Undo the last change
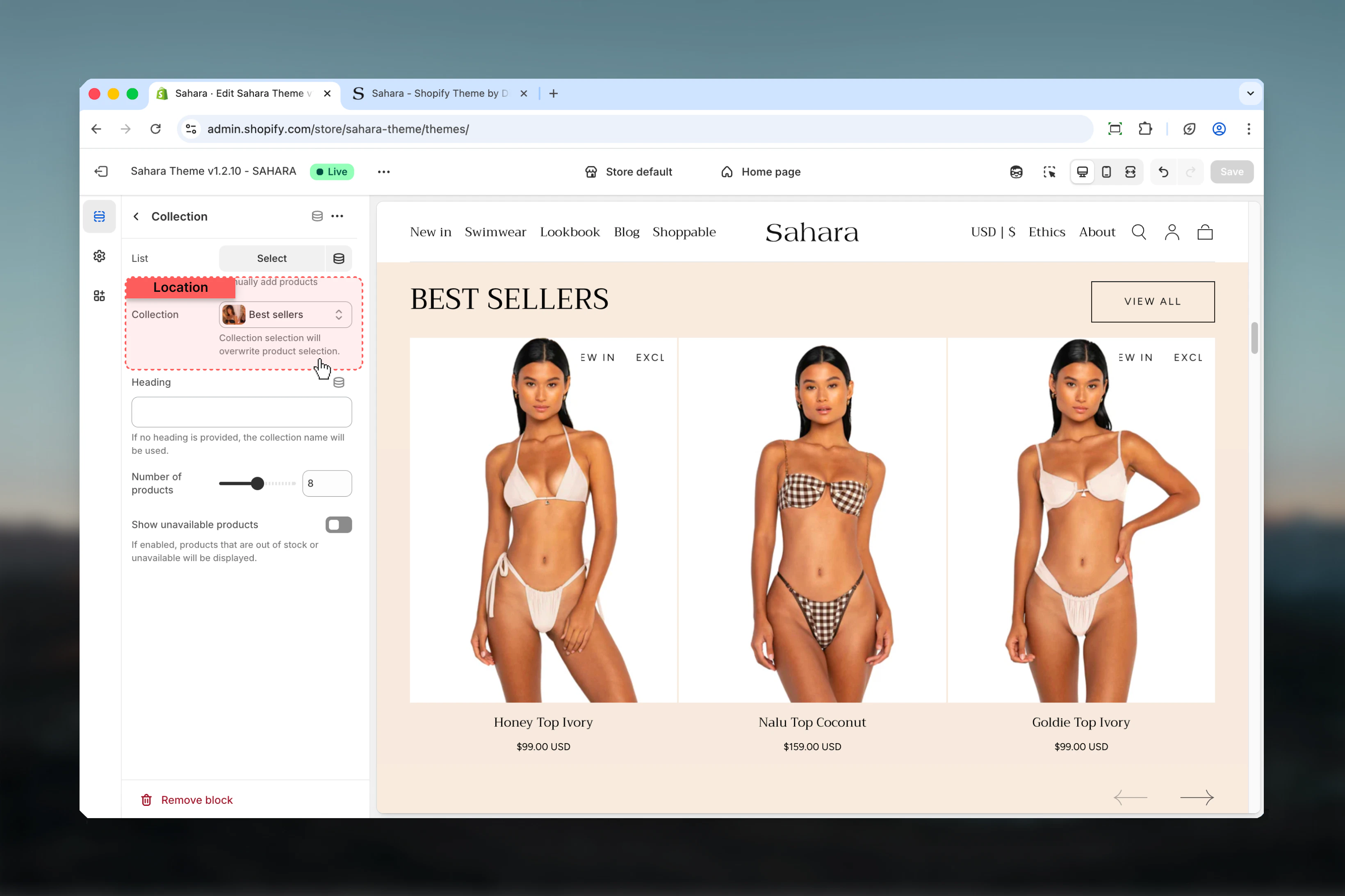 coord(1163,172)
